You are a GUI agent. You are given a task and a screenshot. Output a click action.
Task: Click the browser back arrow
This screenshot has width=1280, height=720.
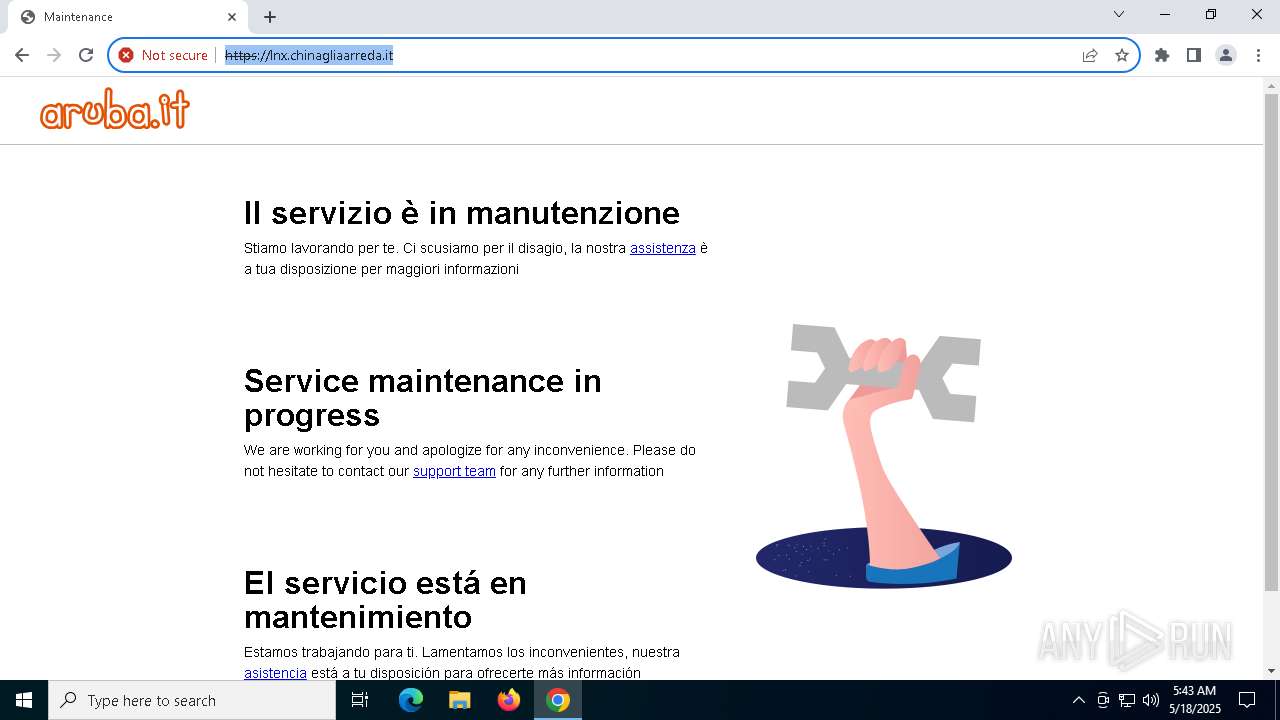22,55
